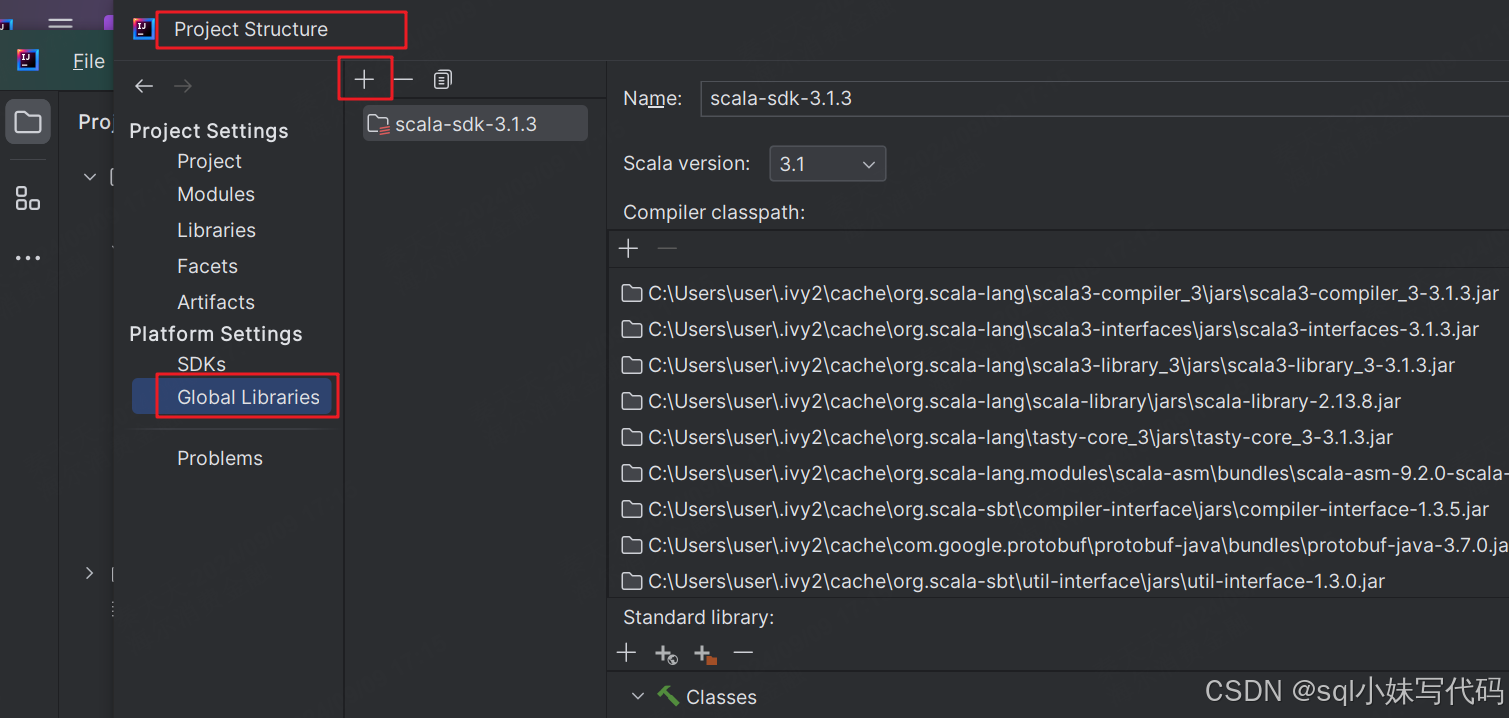1509x718 pixels.
Task: Open the Problems section
Action: (x=220, y=458)
